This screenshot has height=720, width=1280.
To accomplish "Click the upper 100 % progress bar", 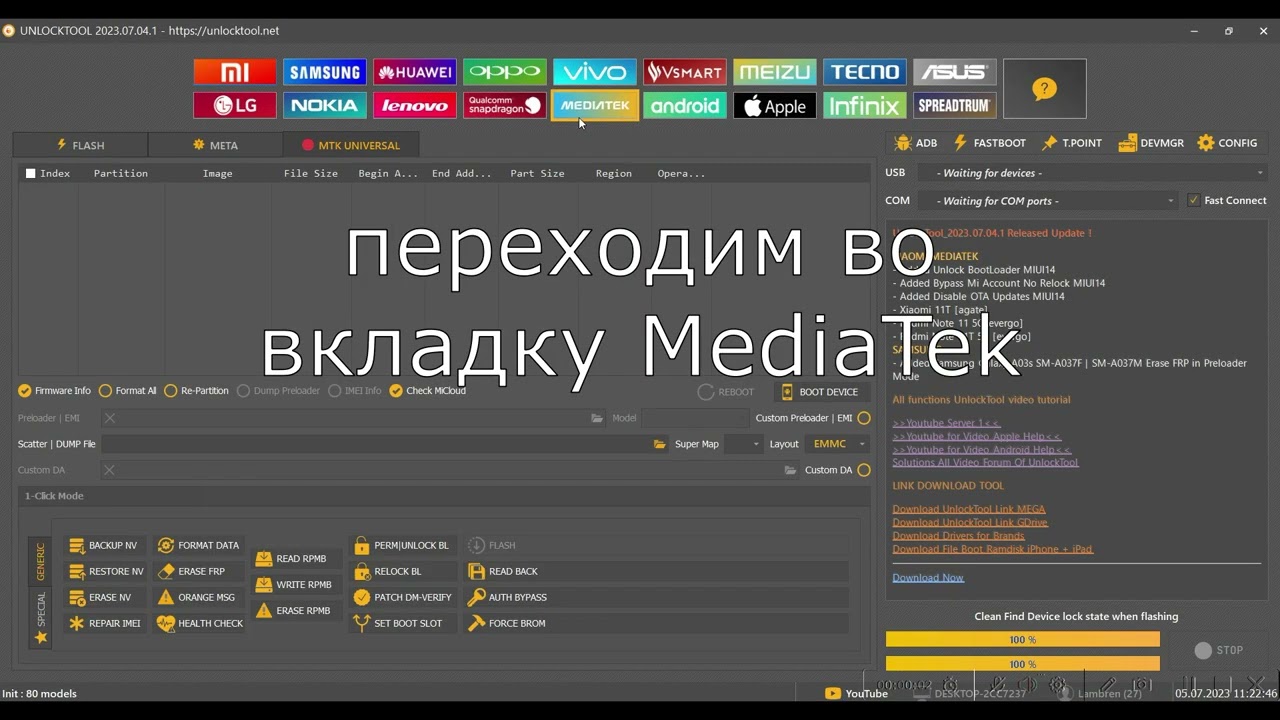I will 1023,640.
